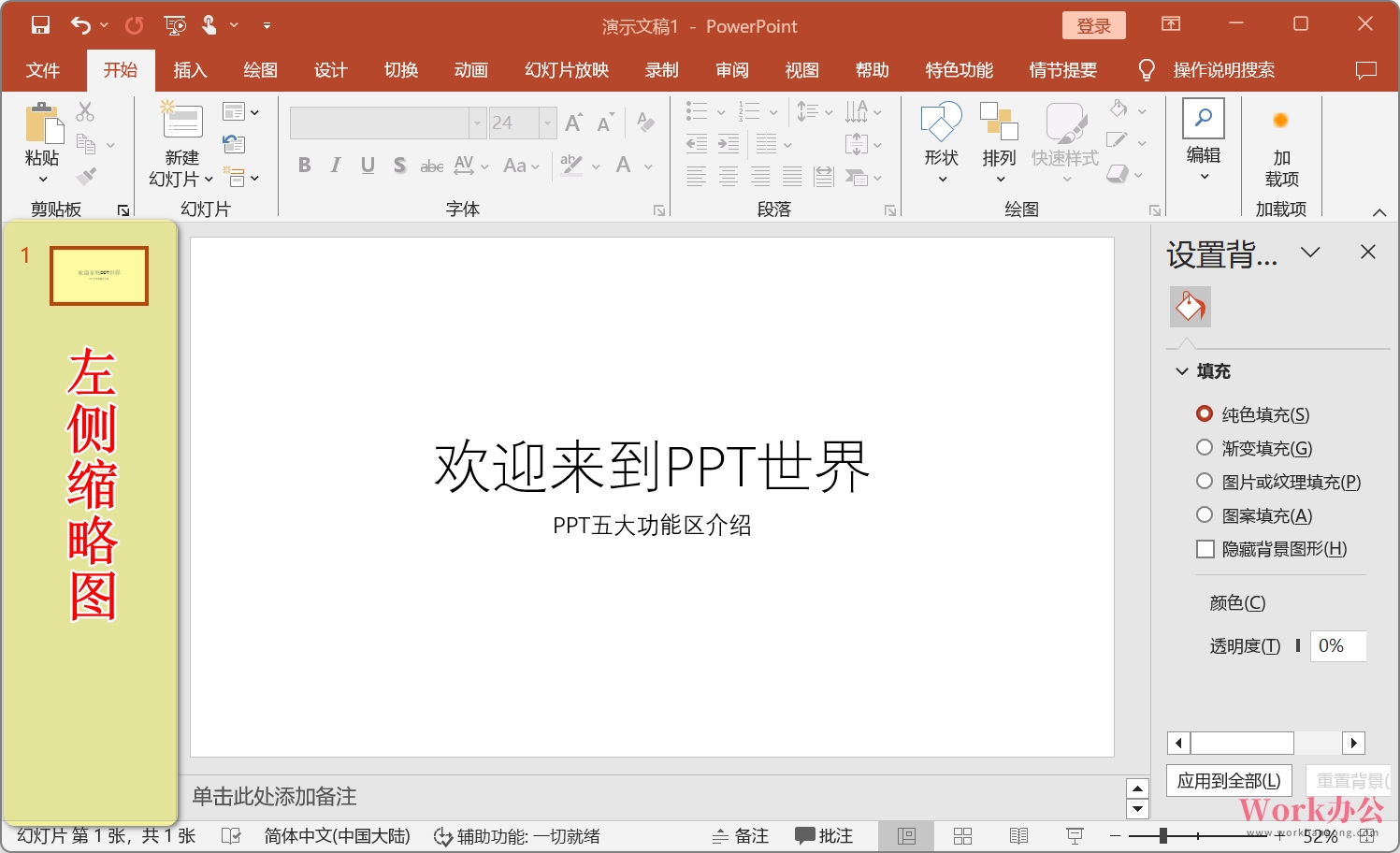Screen dimensions: 1400x853
Task: Switch to slide sorter view in status bar
Action: [962, 836]
